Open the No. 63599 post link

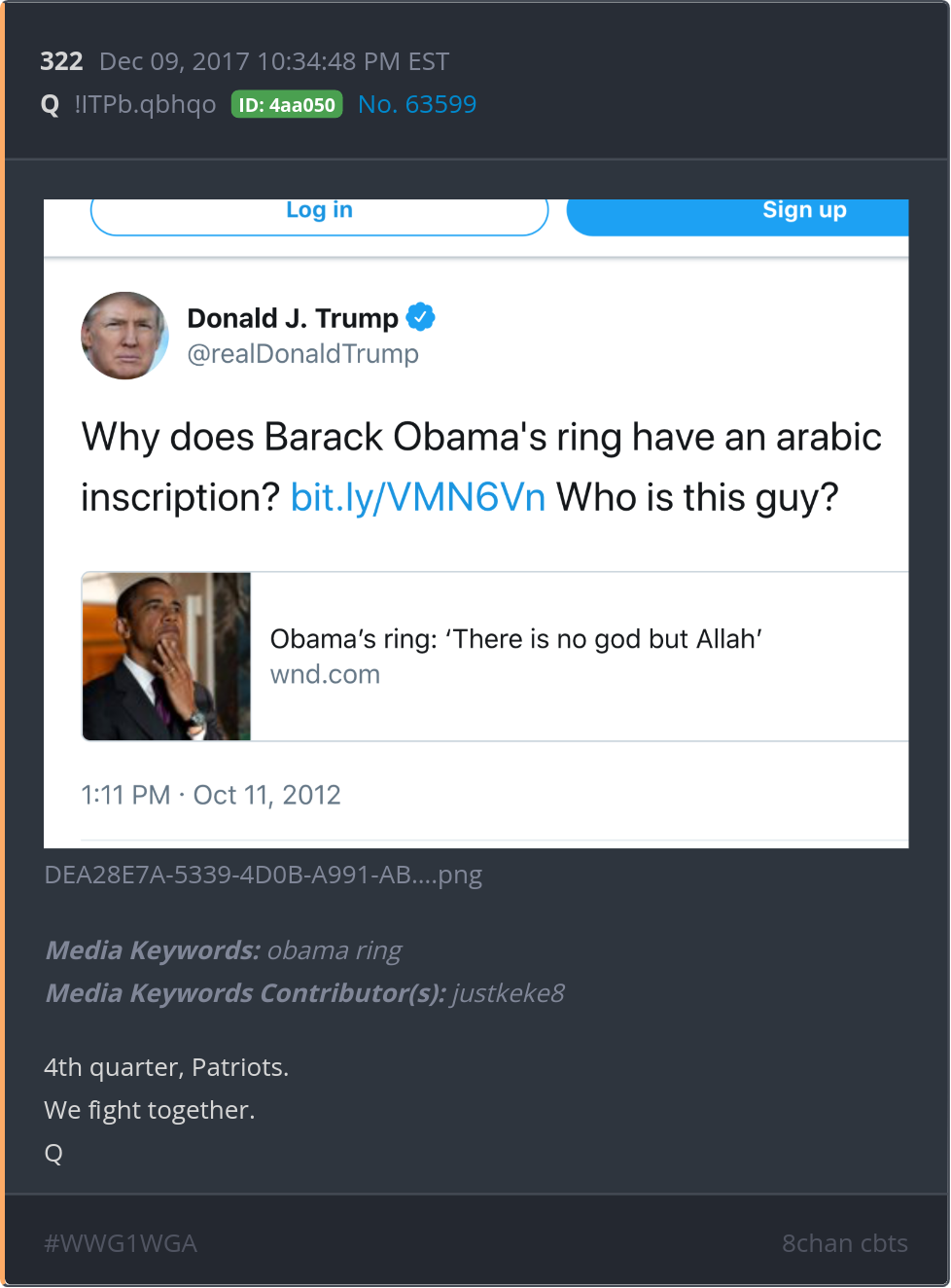tap(417, 105)
